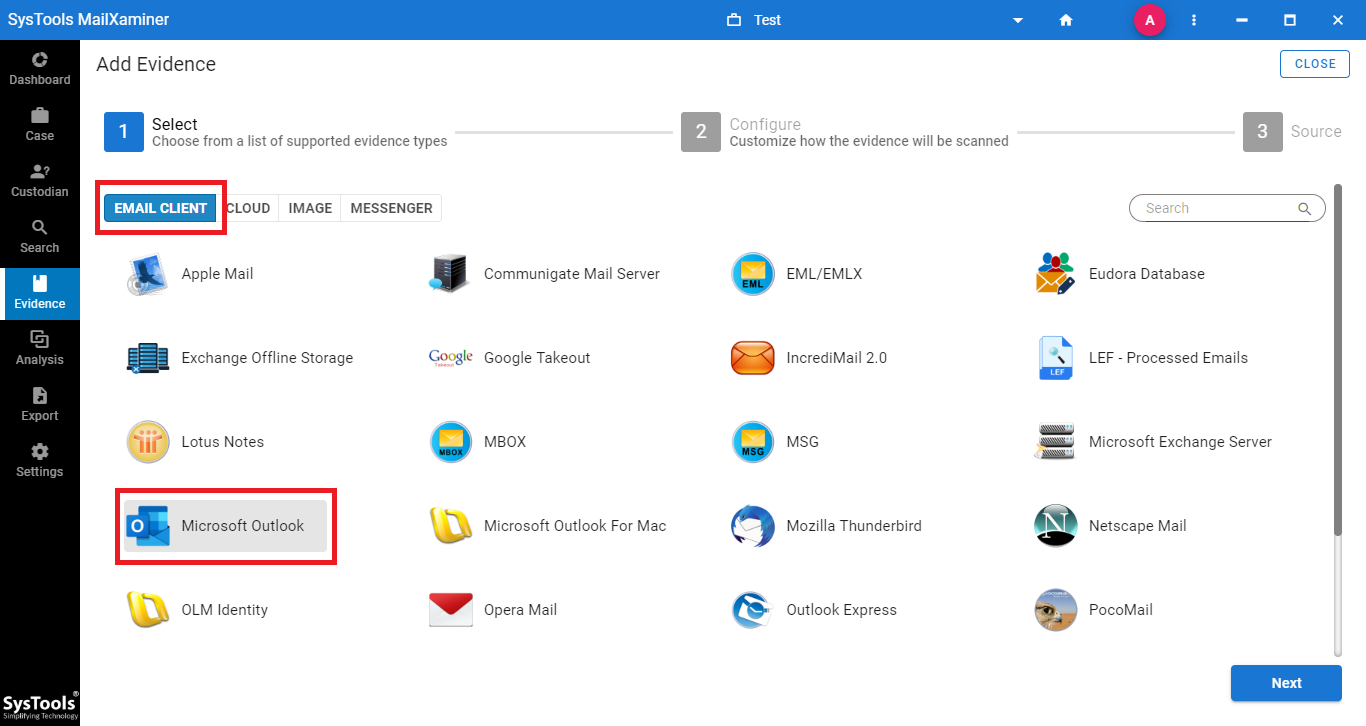Click the IncrediMail 2.0 envelope icon

click(x=753, y=358)
